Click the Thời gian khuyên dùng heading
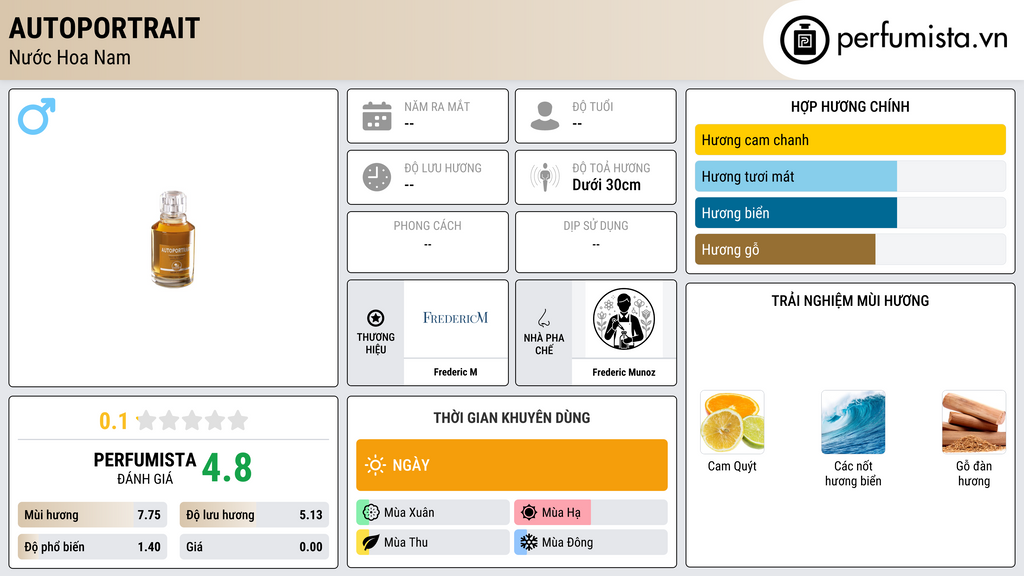Image resolution: width=1024 pixels, height=576 pixels. [512, 418]
